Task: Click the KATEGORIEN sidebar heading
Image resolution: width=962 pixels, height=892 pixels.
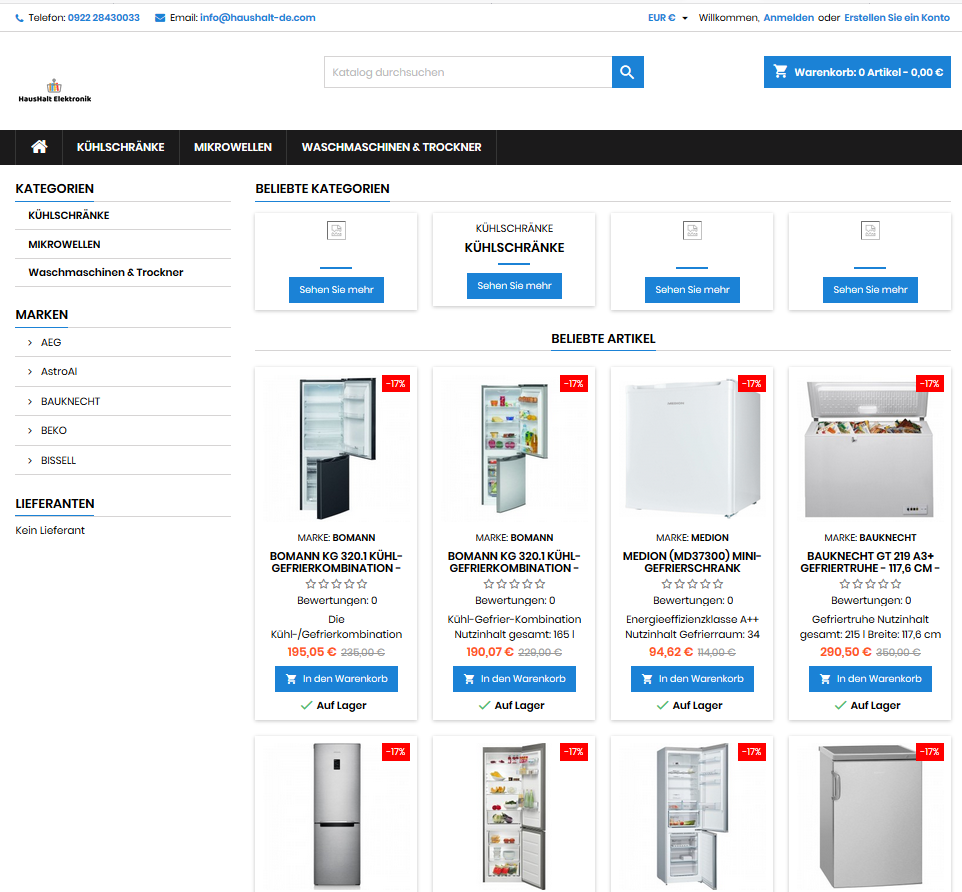Action: click(x=55, y=188)
